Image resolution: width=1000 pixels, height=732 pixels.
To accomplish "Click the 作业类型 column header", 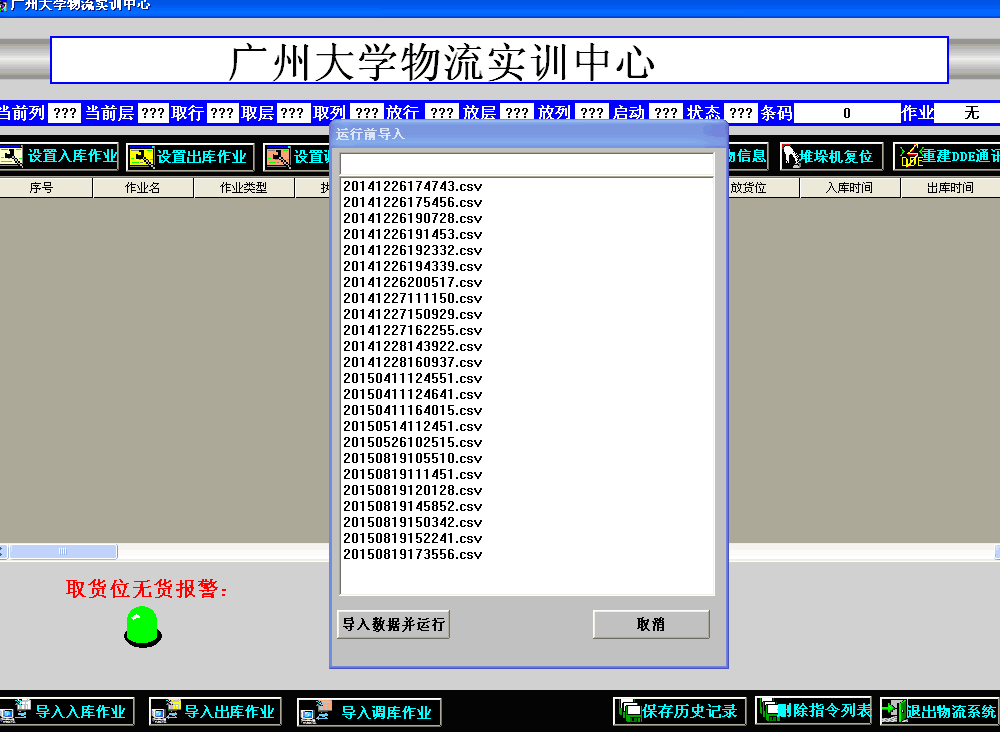I will [x=244, y=188].
